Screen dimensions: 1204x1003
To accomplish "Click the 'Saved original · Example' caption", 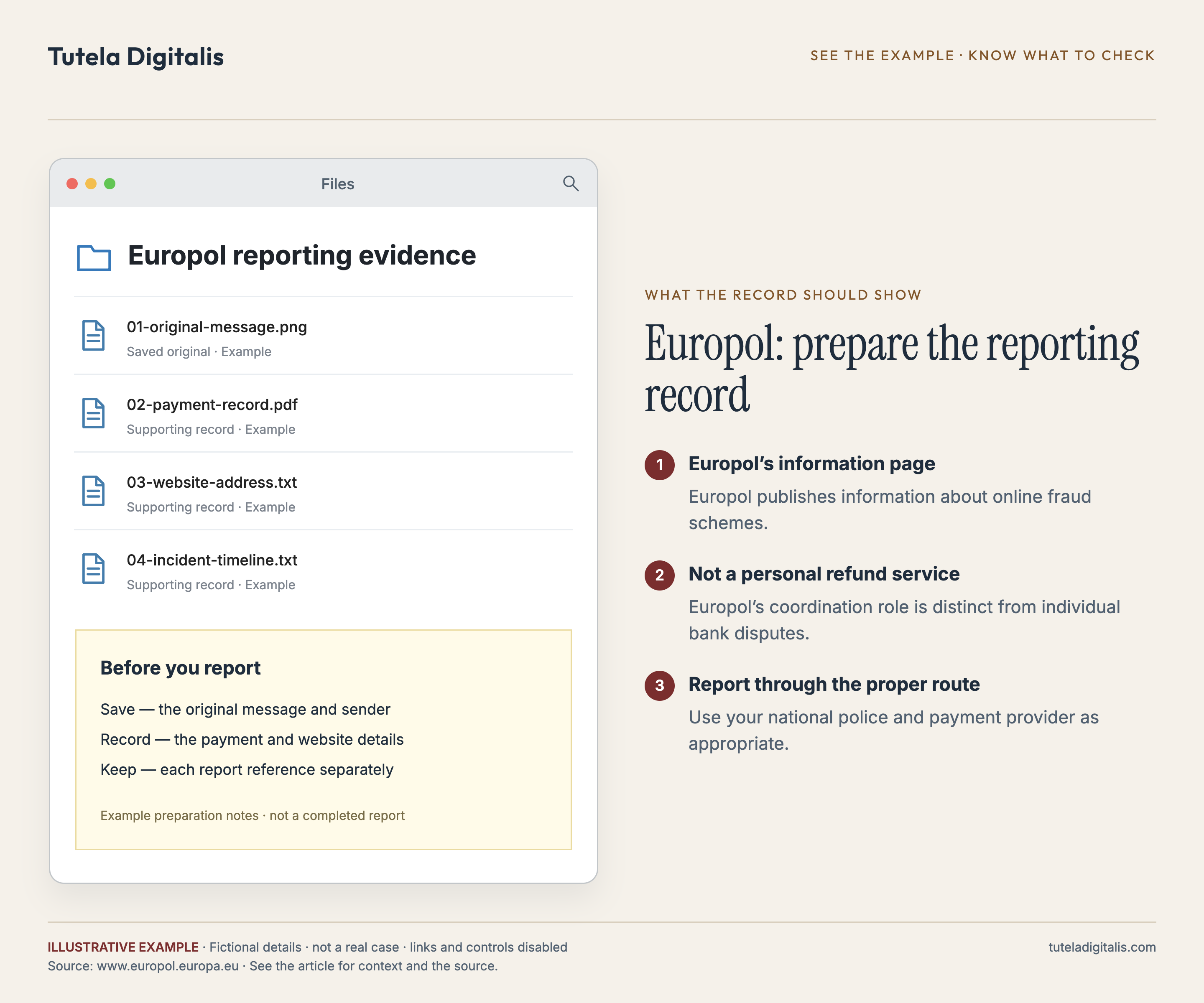I will point(199,352).
